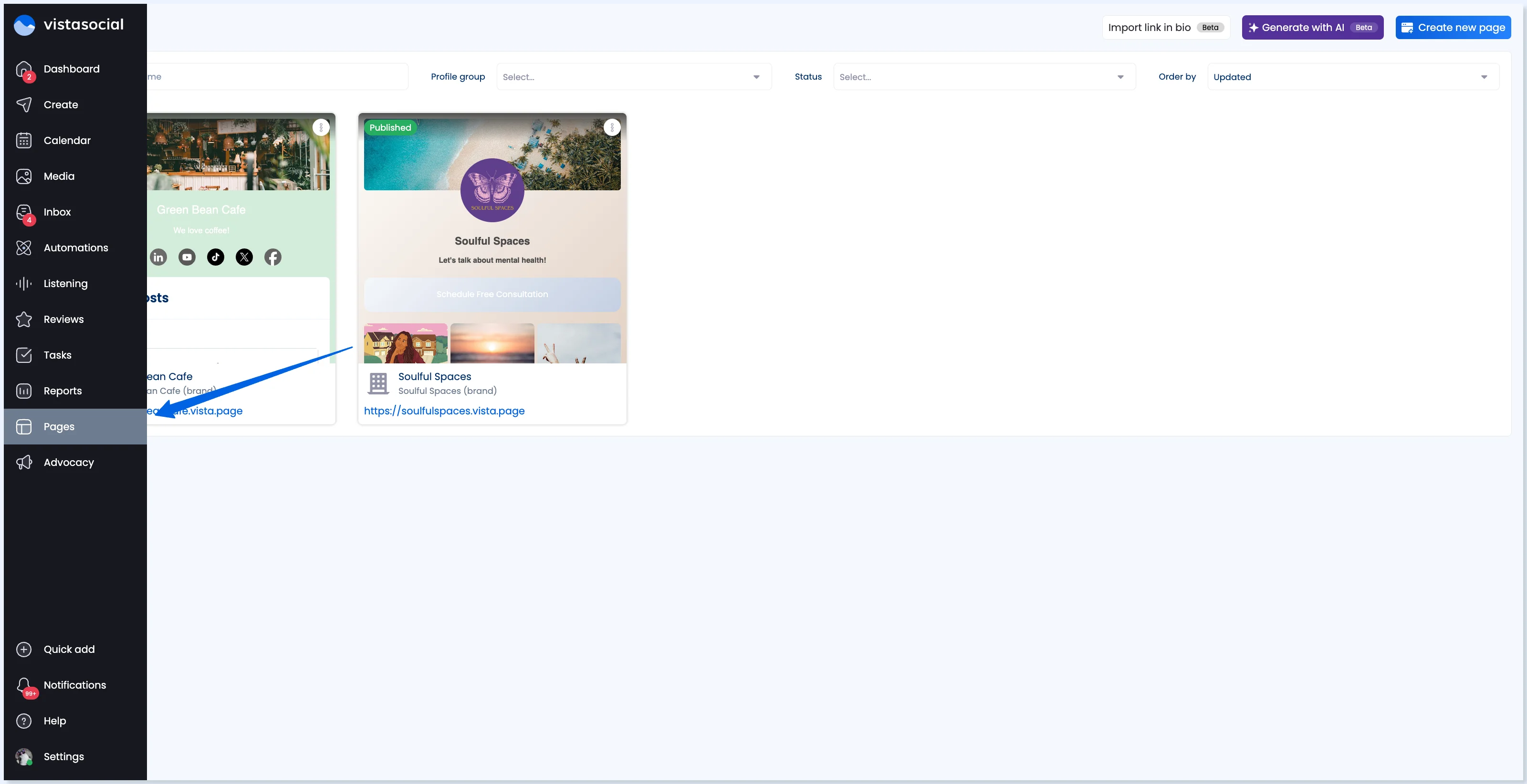Image resolution: width=1527 pixels, height=784 pixels.
Task: Click the page name search field
Action: pos(277,77)
